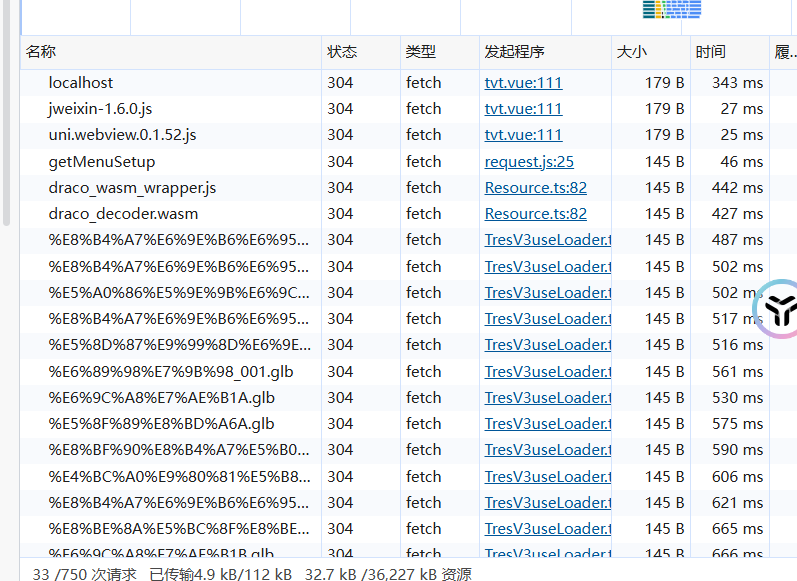Sort by the 发起程序 column header
This screenshot has width=797, height=581.
tap(514, 52)
